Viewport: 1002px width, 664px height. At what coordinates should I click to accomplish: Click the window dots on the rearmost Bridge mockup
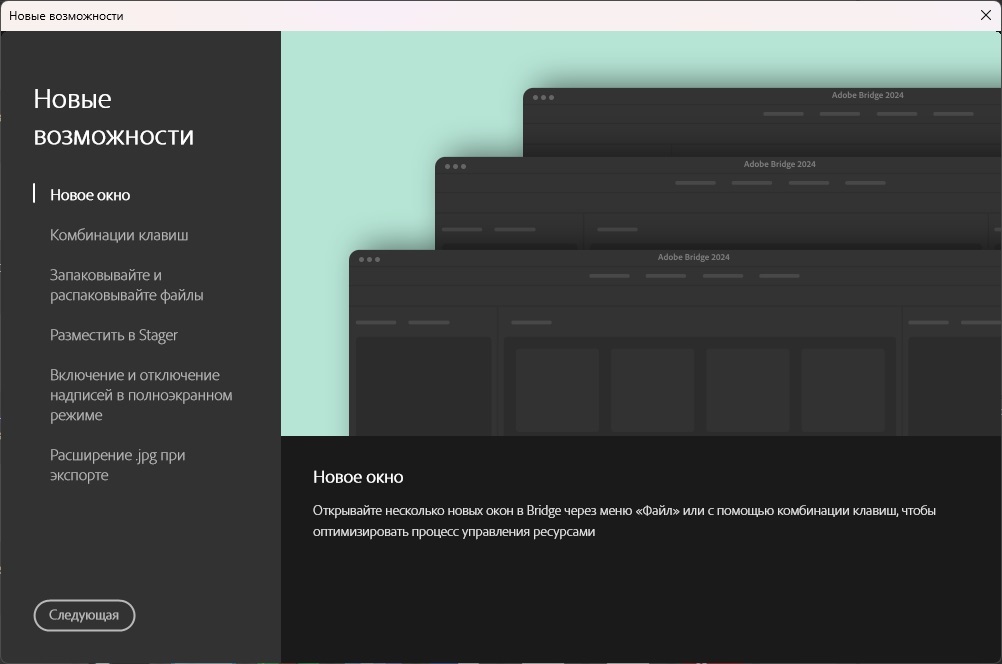click(x=543, y=97)
